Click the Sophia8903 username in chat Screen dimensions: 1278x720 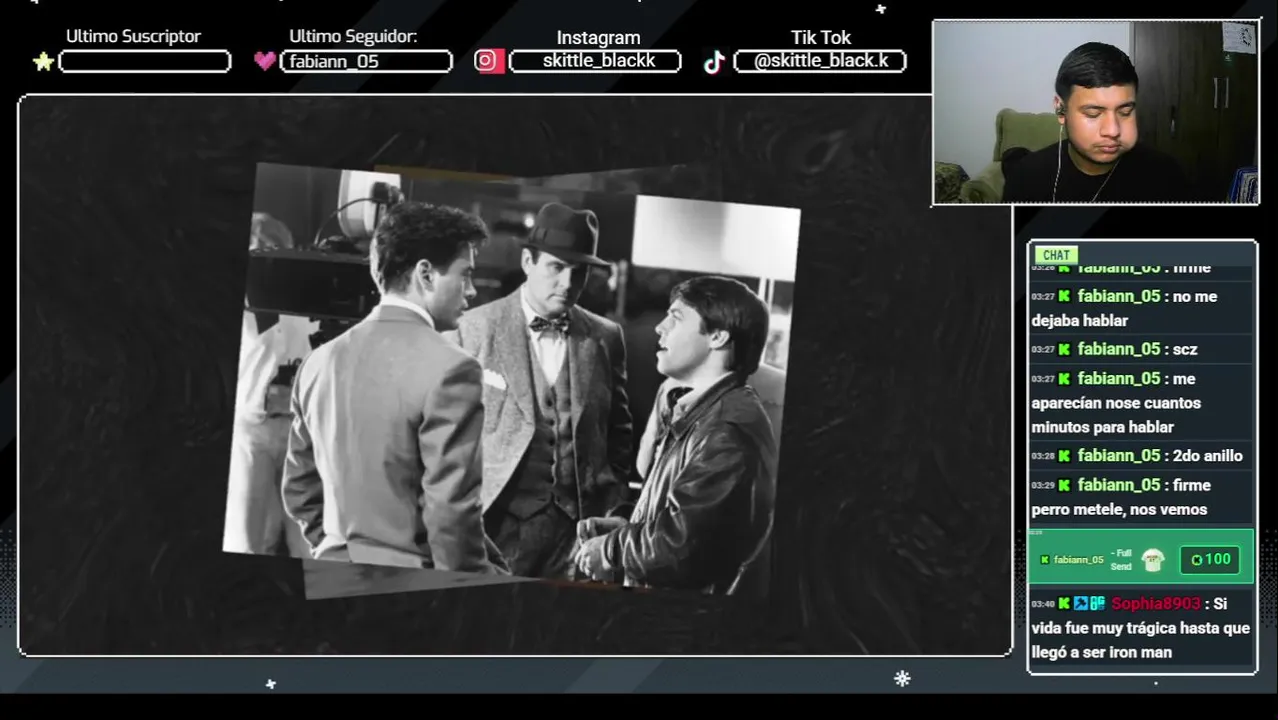[x=1155, y=603]
